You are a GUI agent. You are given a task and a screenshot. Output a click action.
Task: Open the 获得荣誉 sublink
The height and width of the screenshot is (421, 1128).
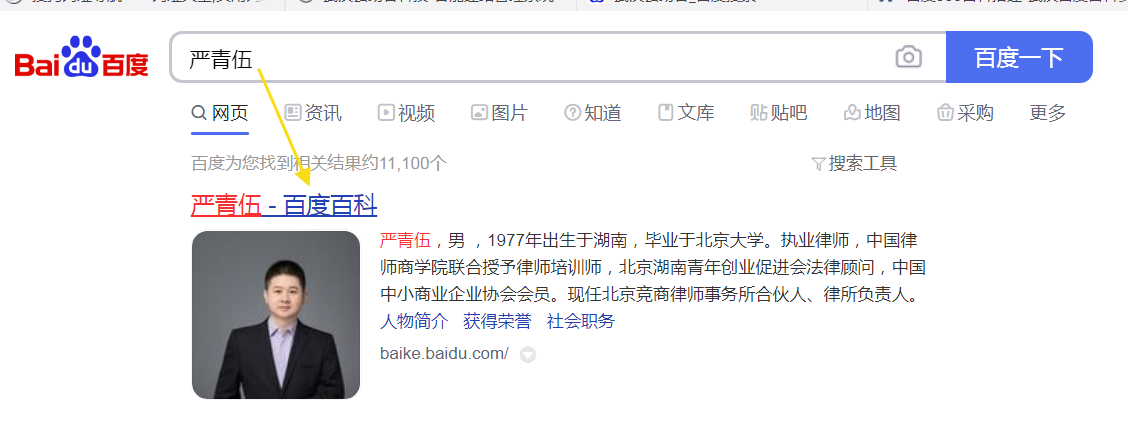pos(497,321)
